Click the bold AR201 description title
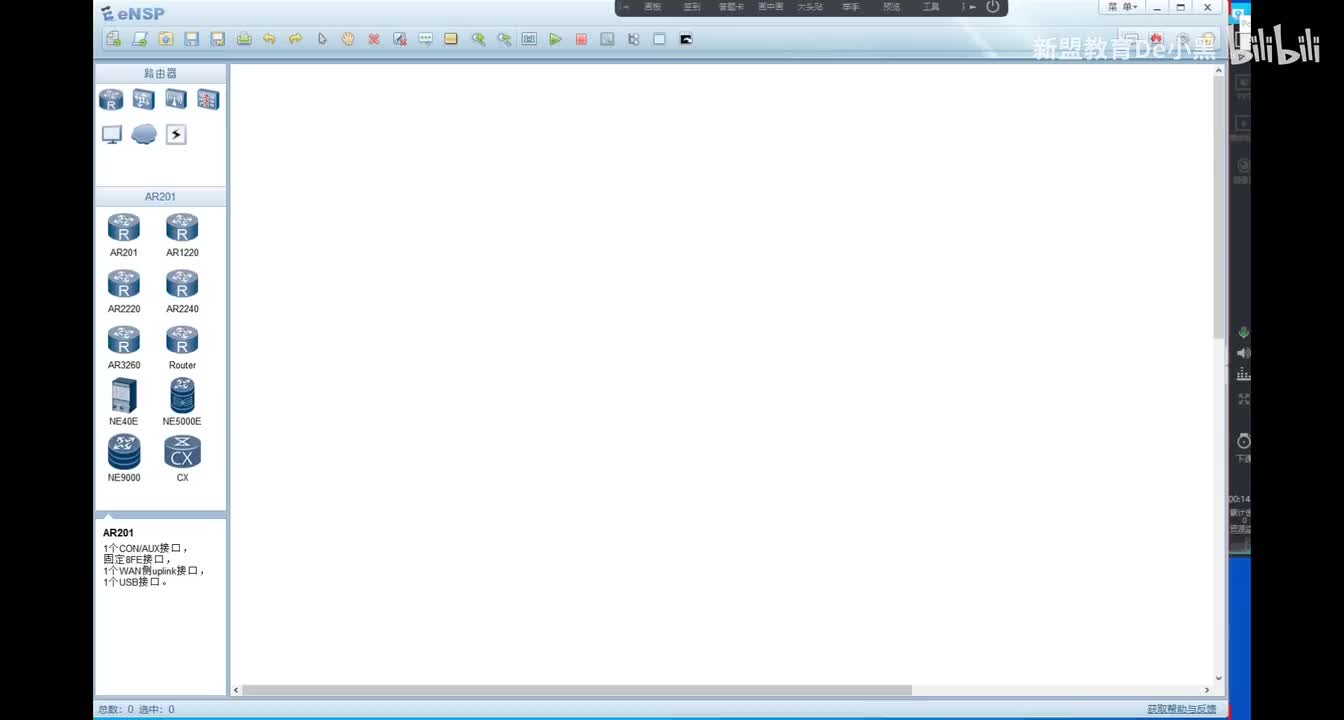 click(118, 533)
